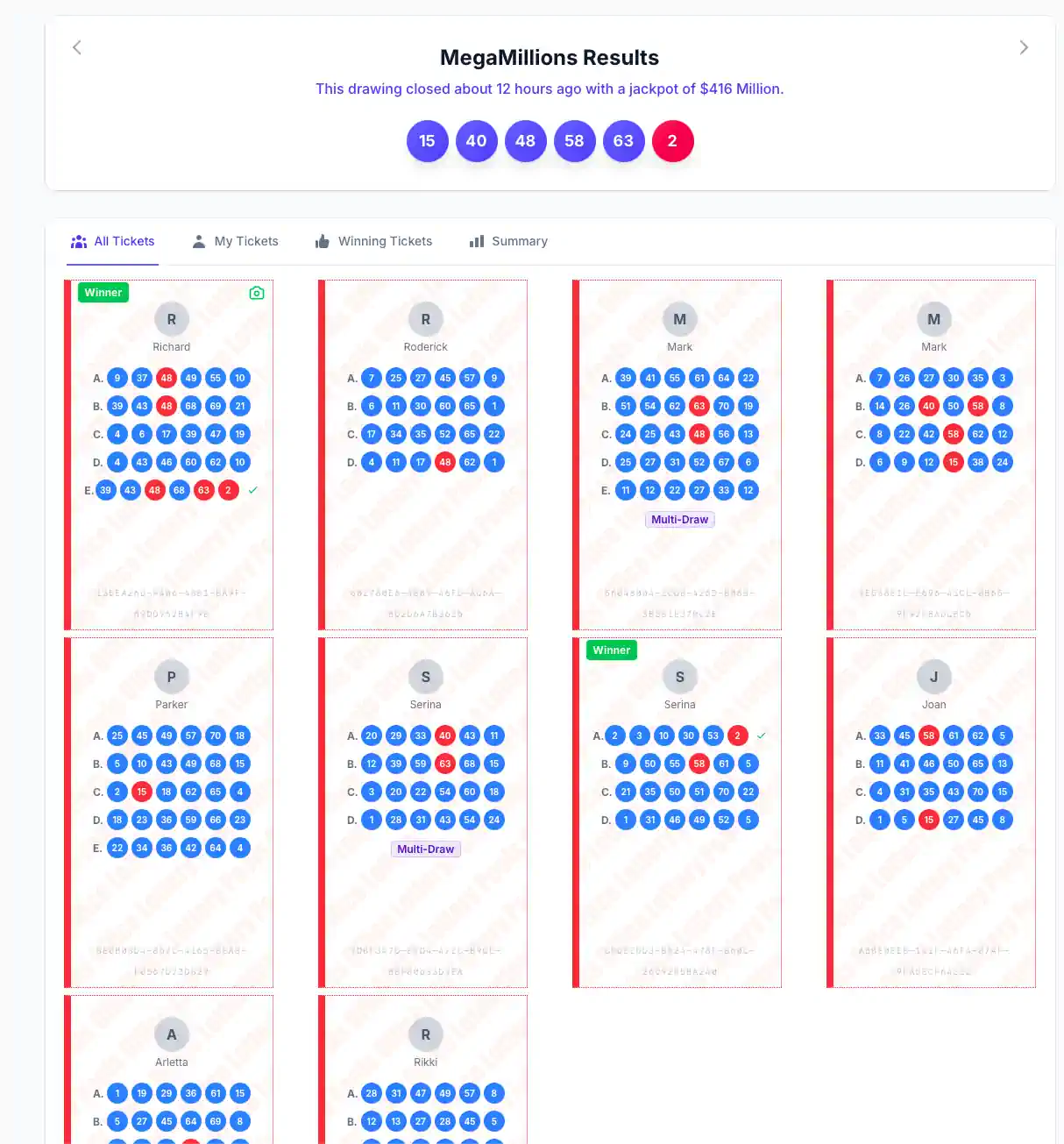The height and width of the screenshot is (1144, 1064).
Task: Click Richard's avatar circle
Action: click(x=172, y=319)
